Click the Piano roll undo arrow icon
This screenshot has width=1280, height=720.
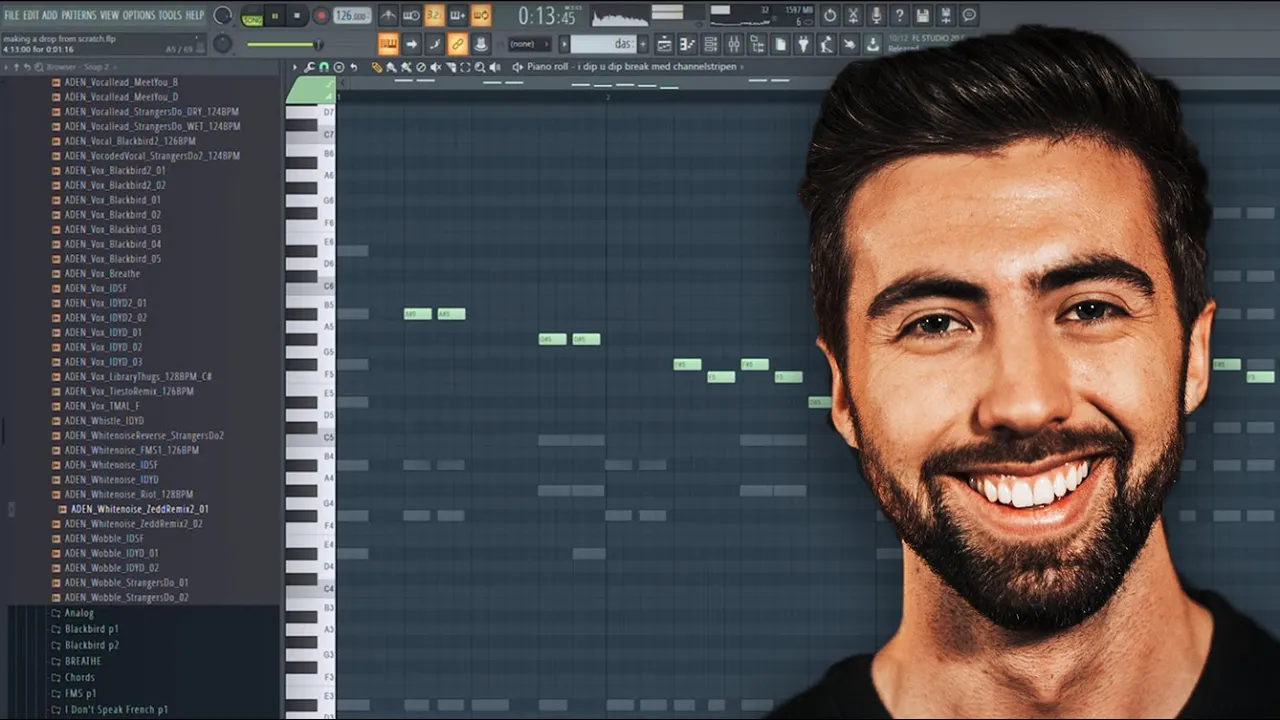[354, 67]
